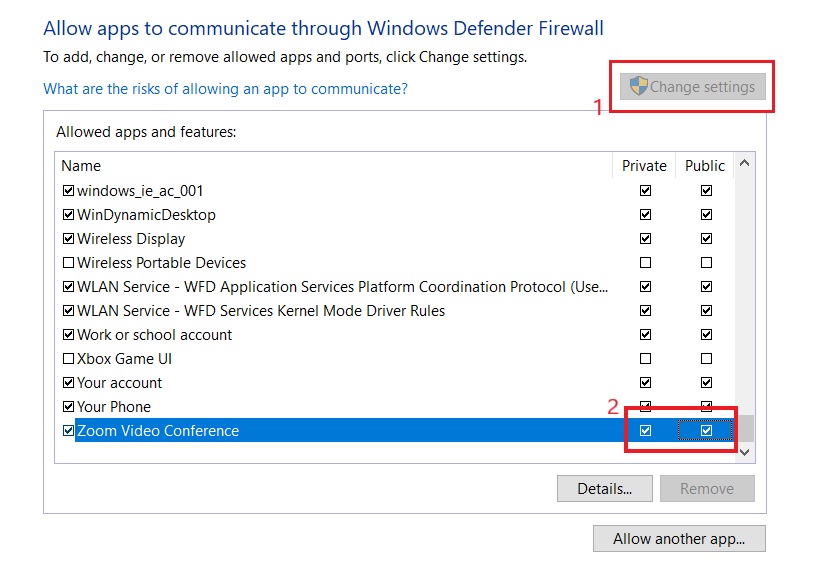Check Public for Xbox Game UI
This screenshot has height=570, width=822.
[706, 359]
